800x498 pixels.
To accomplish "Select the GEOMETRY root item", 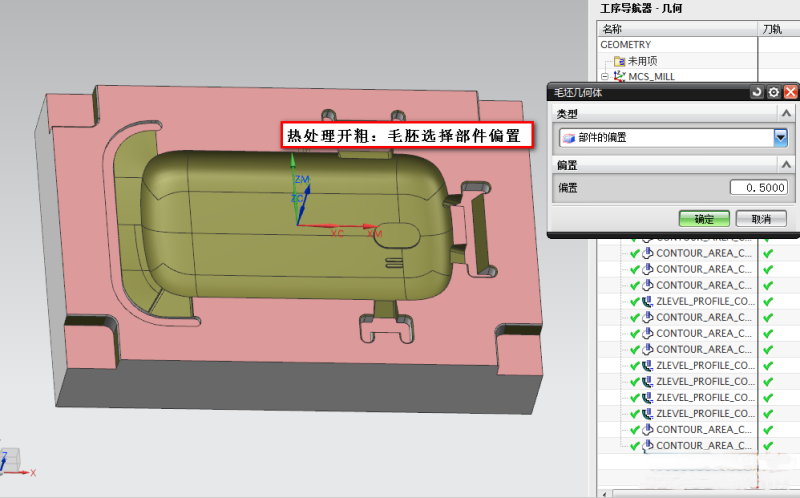I will 626,45.
